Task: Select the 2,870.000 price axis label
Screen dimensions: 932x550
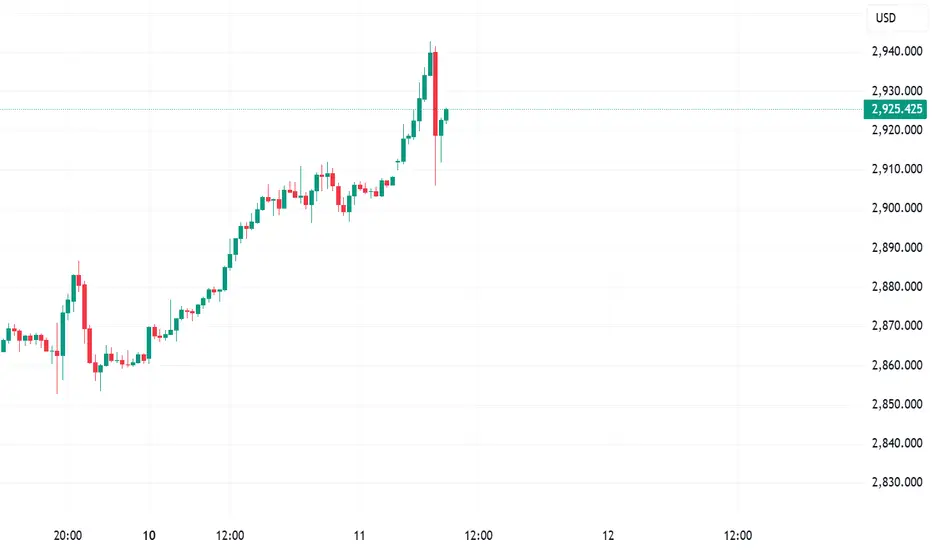Action: tap(897, 326)
